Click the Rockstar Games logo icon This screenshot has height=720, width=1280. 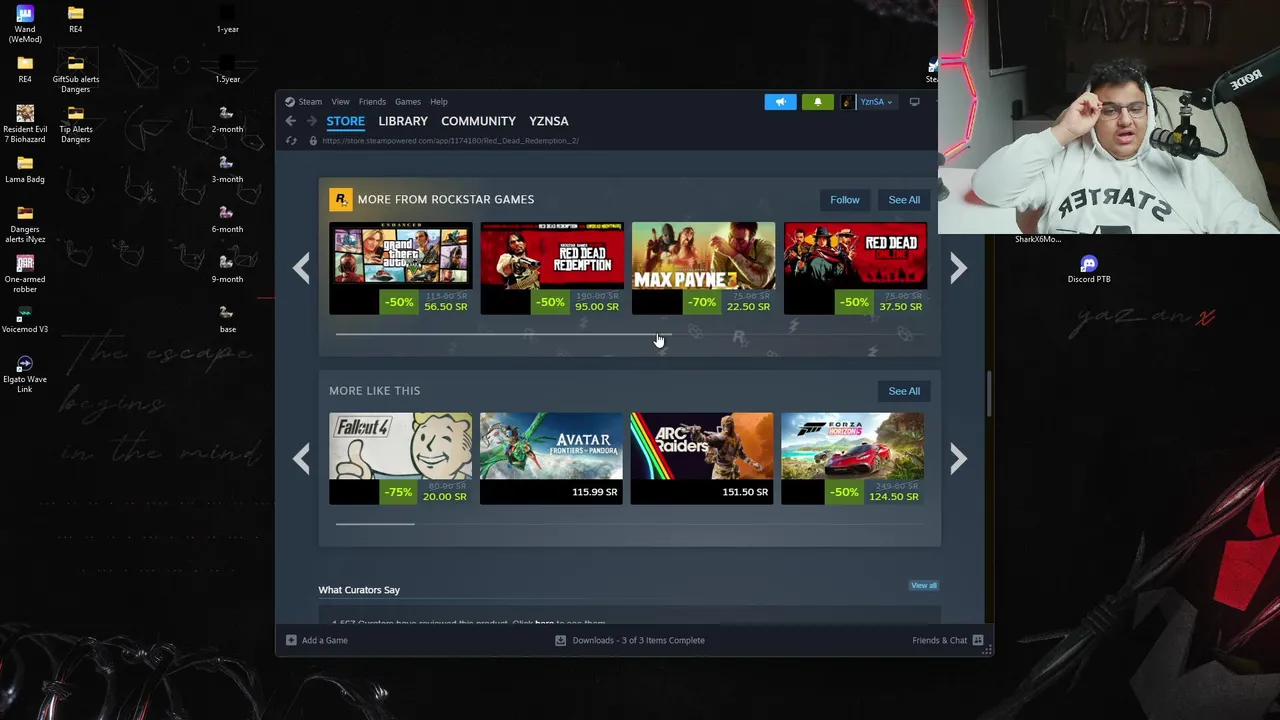pyautogui.click(x=340, y=199)
